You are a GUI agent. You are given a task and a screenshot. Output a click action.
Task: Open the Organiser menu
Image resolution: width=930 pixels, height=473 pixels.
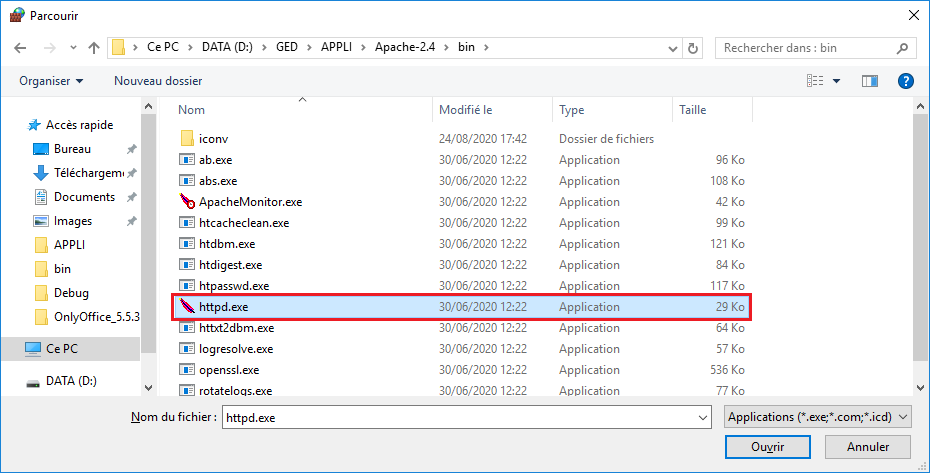point(51,81)
